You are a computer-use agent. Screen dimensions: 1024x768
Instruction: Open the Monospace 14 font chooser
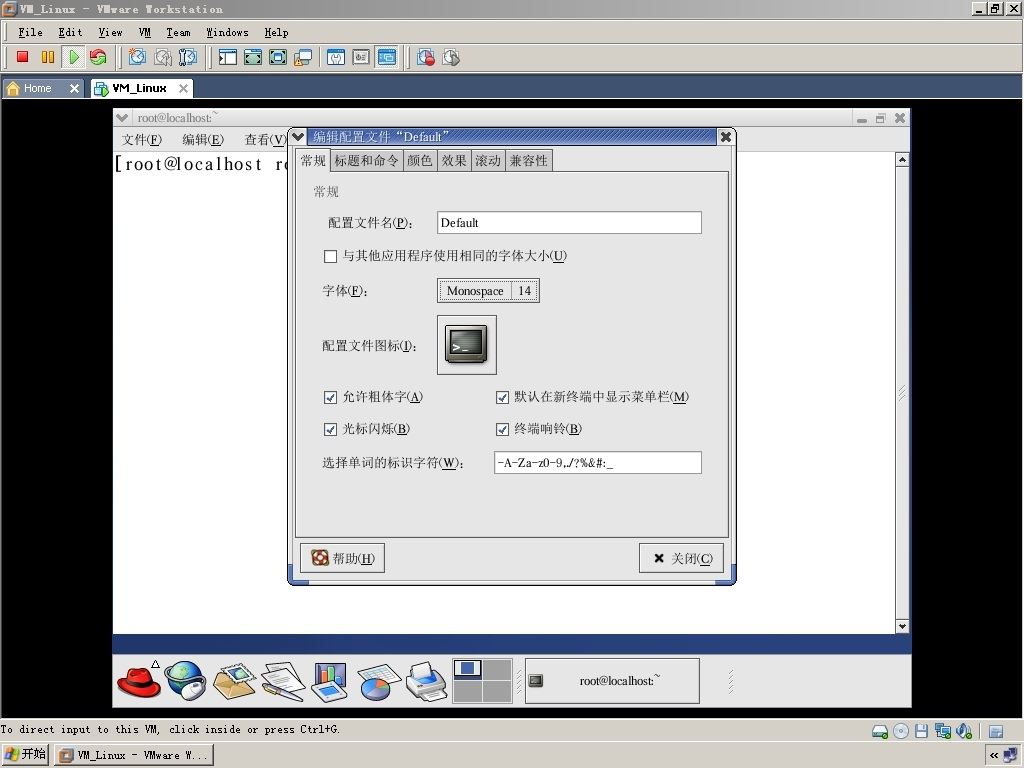pyautogui.click(x=488, y=291)
